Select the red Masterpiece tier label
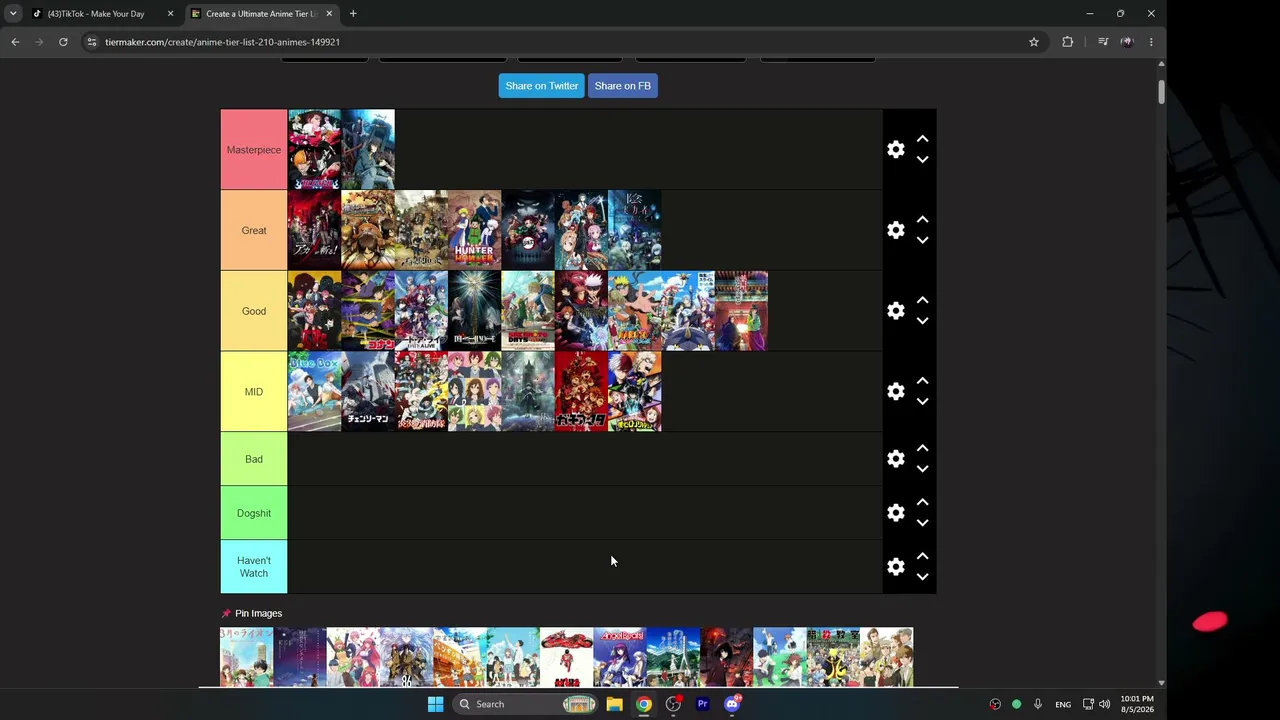 coord(254,150)
